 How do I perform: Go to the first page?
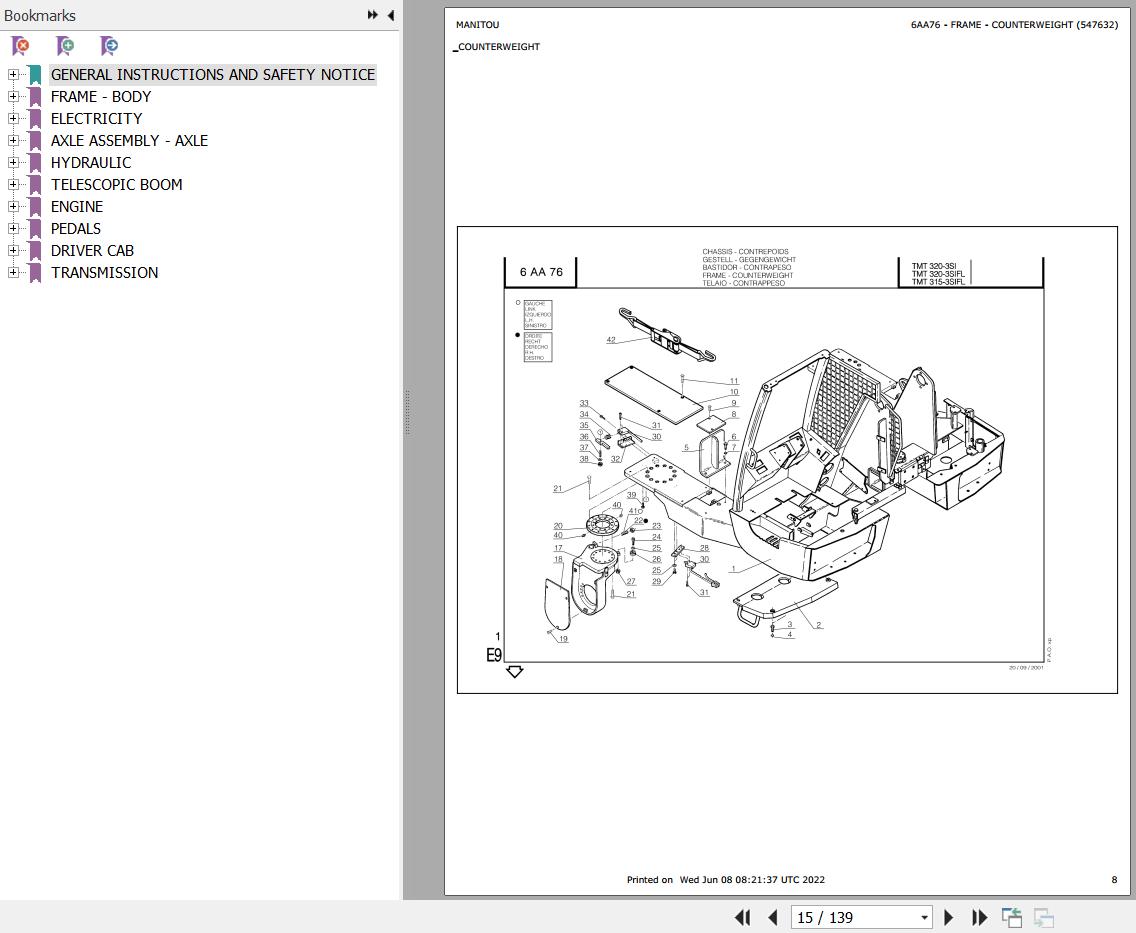click(743, 918)
